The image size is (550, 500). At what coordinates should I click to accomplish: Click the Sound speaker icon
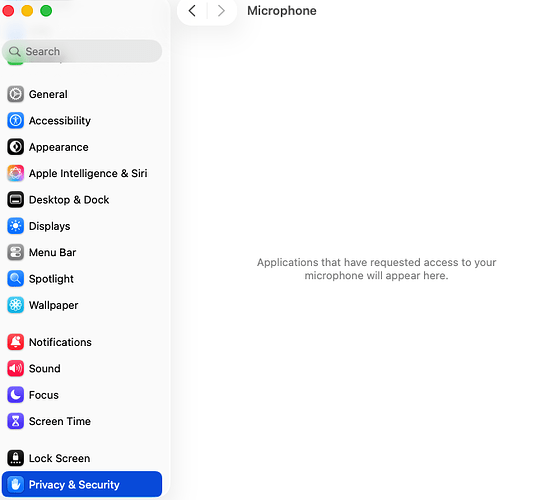click(15, 368)
